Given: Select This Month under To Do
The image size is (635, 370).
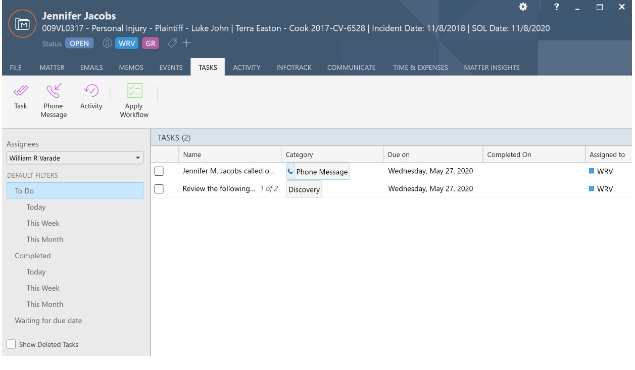Looking at the screenshot, I should (45, 239).
